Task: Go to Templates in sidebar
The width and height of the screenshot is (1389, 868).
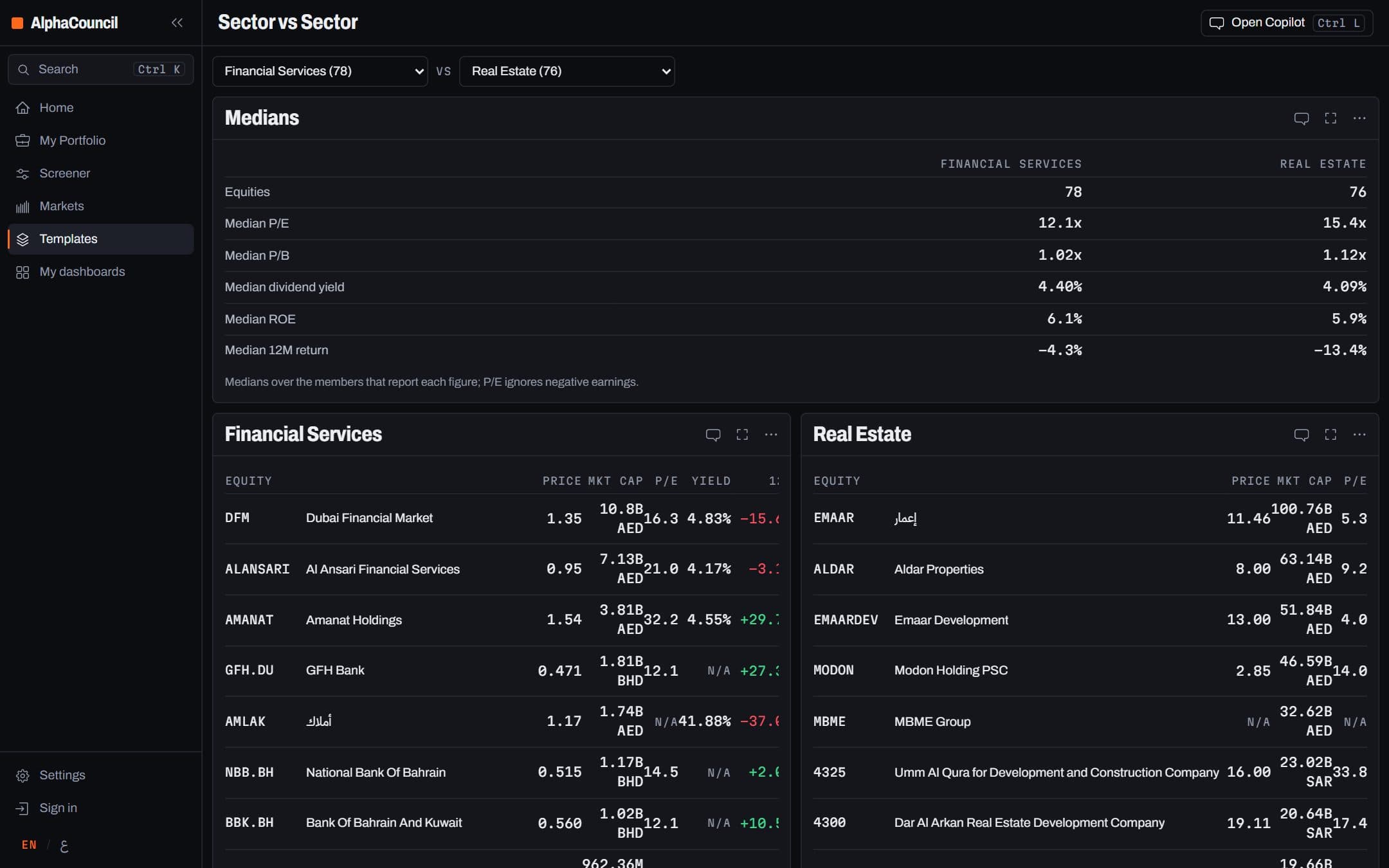Action: 100,239
